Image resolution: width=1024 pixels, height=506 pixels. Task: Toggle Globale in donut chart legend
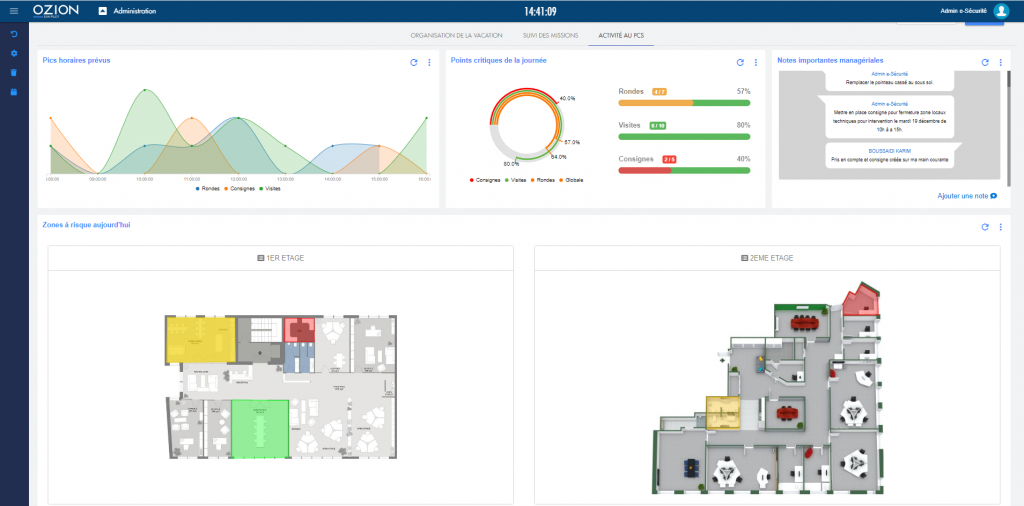tap(573, 180)
